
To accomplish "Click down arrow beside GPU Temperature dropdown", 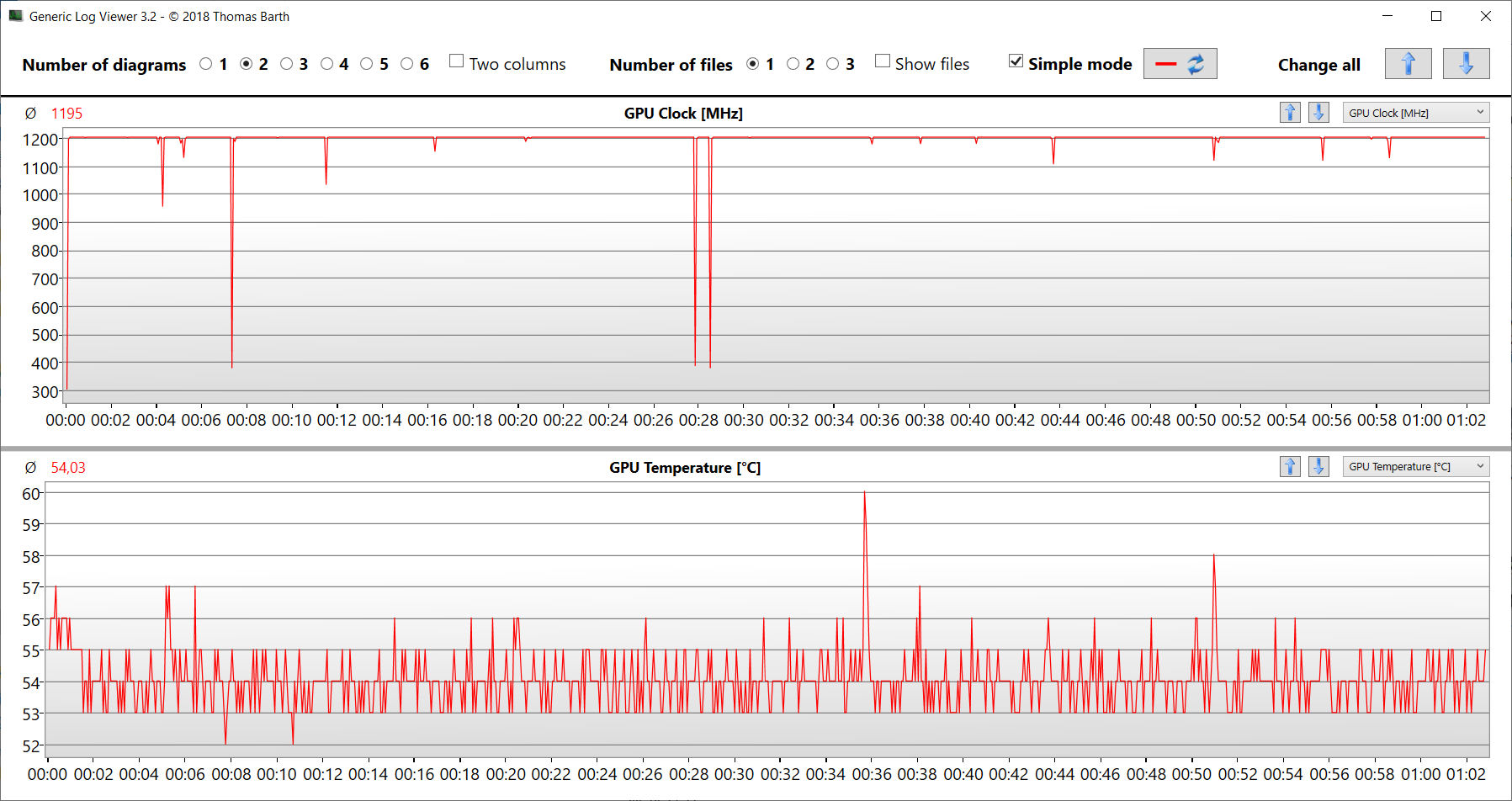I will point(1318,467).
